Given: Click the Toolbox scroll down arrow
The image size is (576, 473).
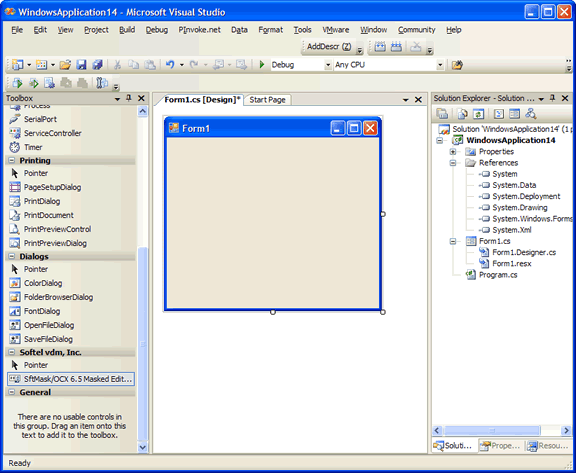Looking at the screenshot, I should coord(143,447).
